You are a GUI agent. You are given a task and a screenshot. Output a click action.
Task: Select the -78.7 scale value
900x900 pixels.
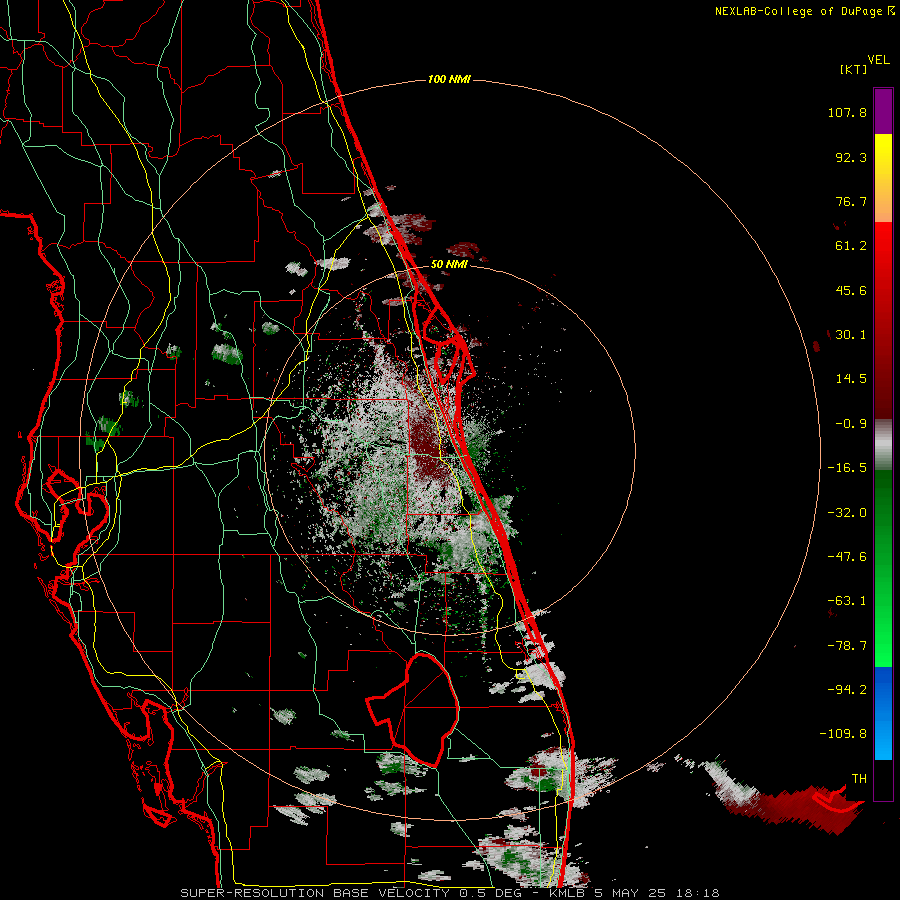(847, 646)
